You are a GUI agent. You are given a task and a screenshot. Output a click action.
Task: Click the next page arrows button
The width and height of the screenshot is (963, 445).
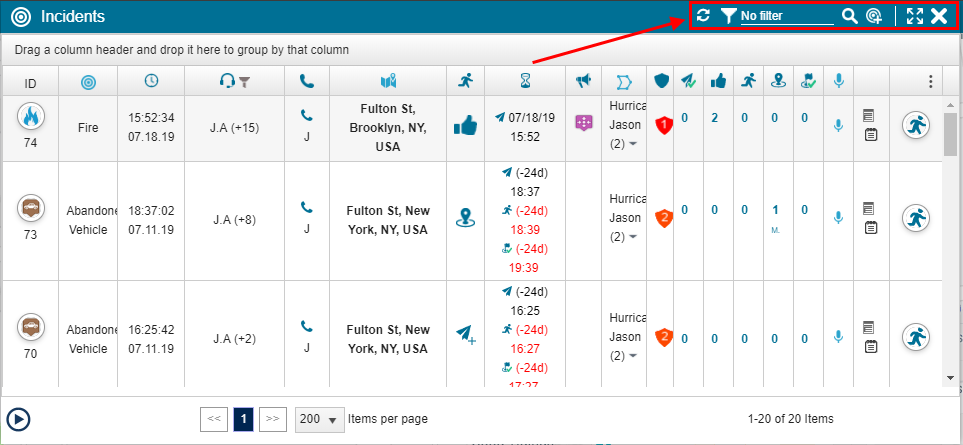[x=273, y=419]
